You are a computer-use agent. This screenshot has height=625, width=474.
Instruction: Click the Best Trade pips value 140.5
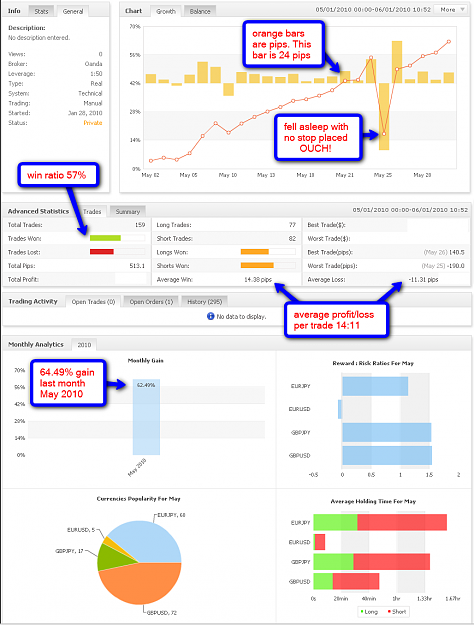(456, 252)
